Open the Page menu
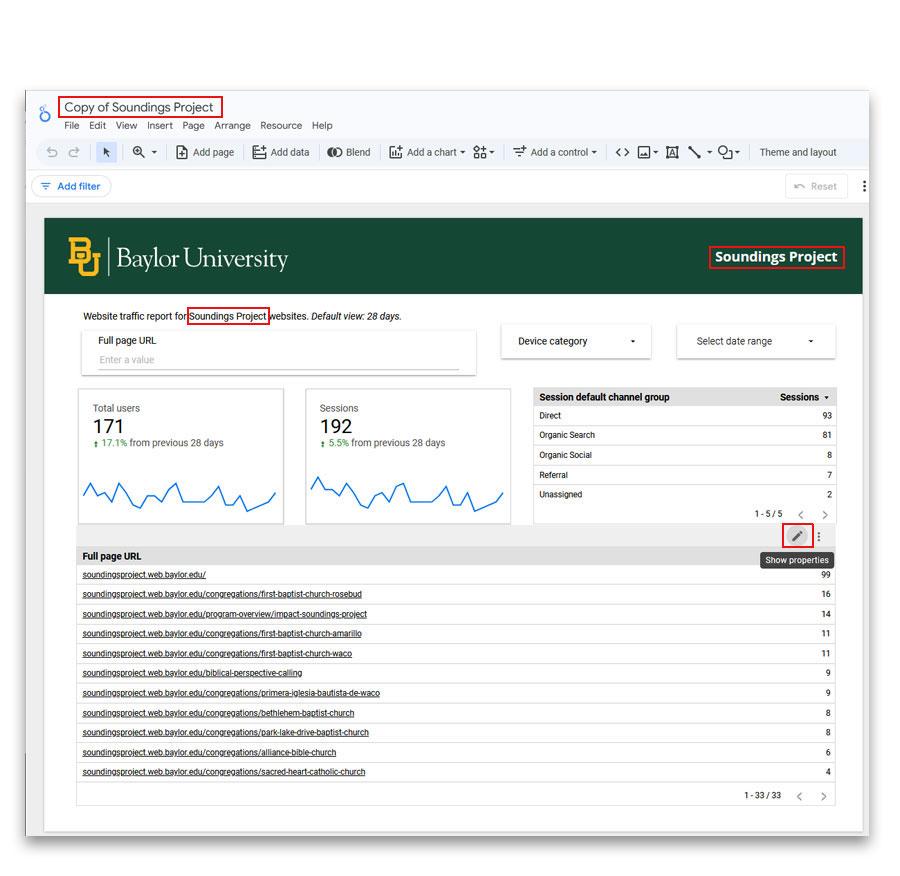 [x=193, y=125]
